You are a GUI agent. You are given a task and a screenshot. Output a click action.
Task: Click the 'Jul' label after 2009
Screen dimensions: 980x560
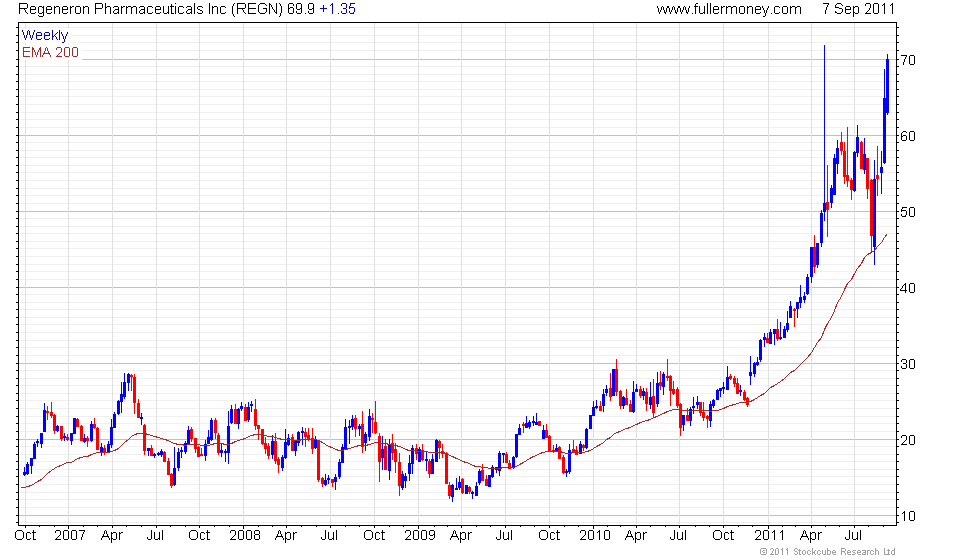pyautogui.click(x=504, y=536)
